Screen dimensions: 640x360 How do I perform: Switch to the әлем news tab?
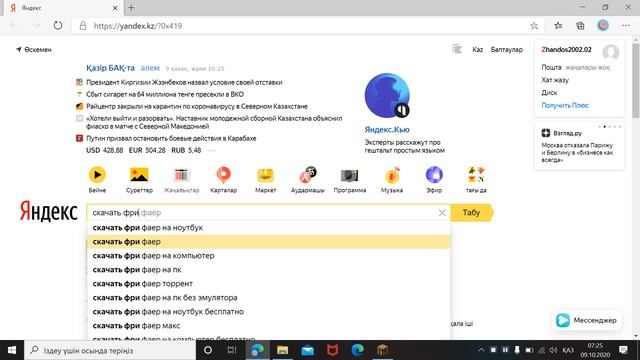click(x=150, y=68)
